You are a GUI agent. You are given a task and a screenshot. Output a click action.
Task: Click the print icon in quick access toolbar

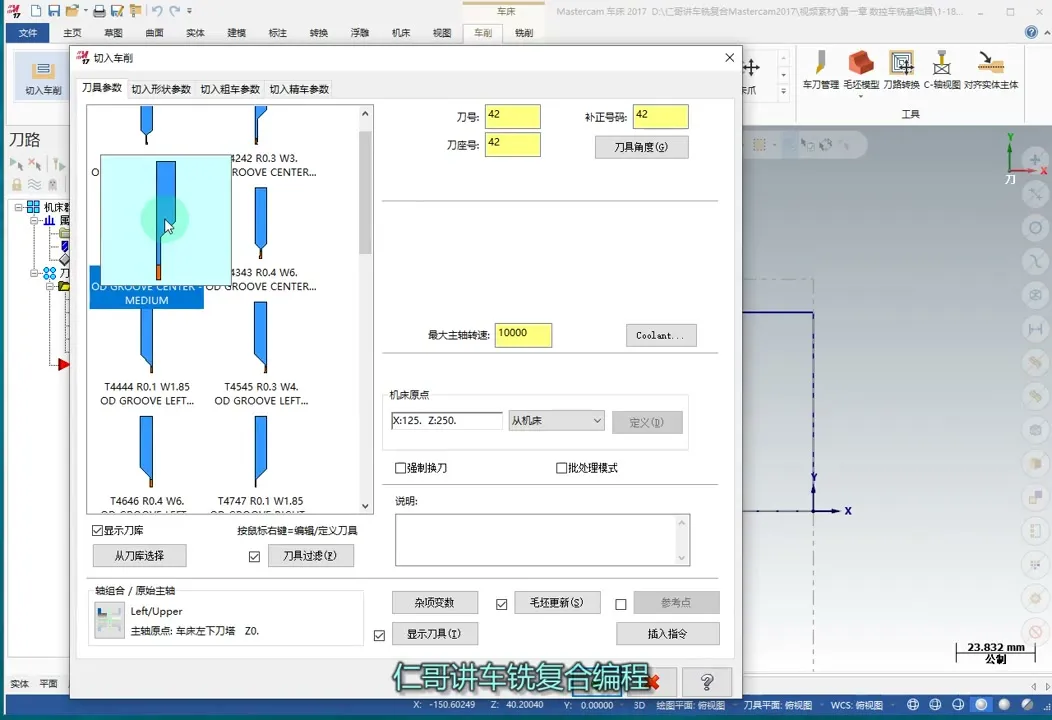pos(99,11)
